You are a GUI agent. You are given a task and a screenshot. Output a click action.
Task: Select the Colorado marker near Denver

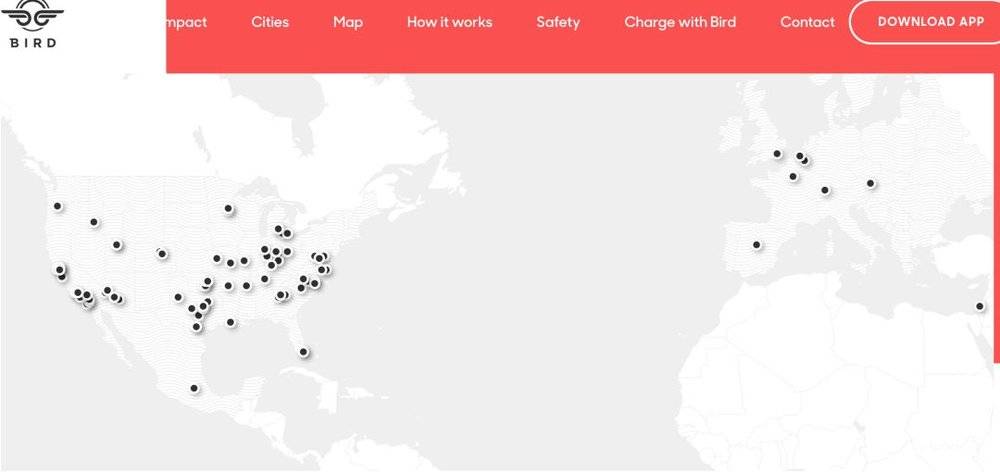pyautogui.click(x=162, y=254)
